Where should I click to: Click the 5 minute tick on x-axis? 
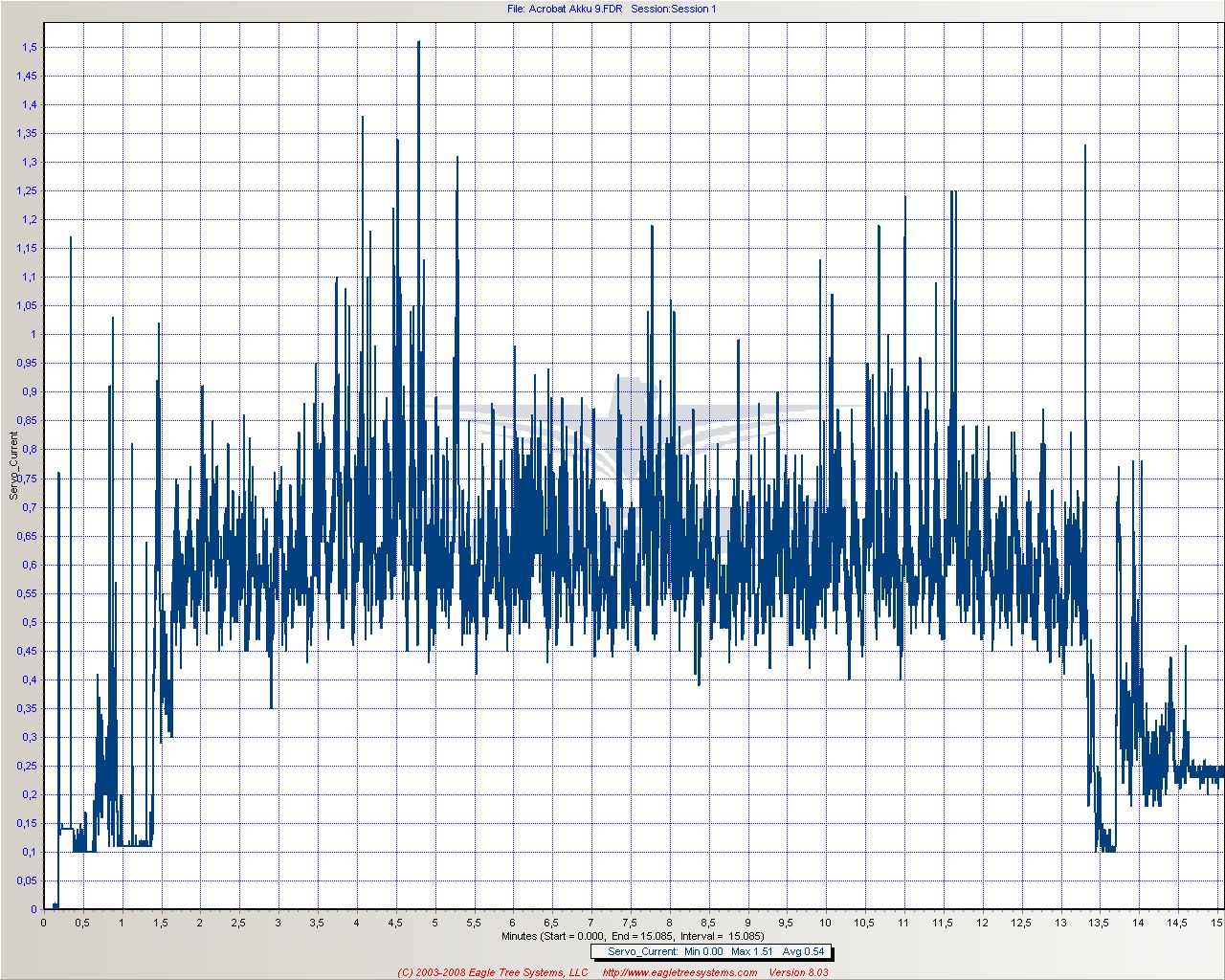tap(434, 923)
